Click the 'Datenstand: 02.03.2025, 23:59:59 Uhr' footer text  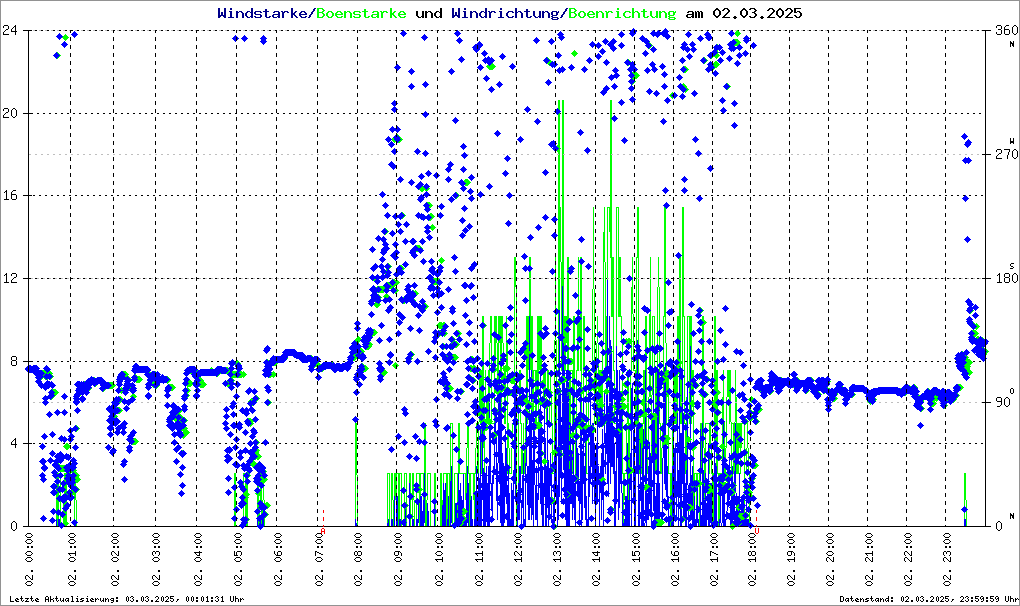(928, 599)
